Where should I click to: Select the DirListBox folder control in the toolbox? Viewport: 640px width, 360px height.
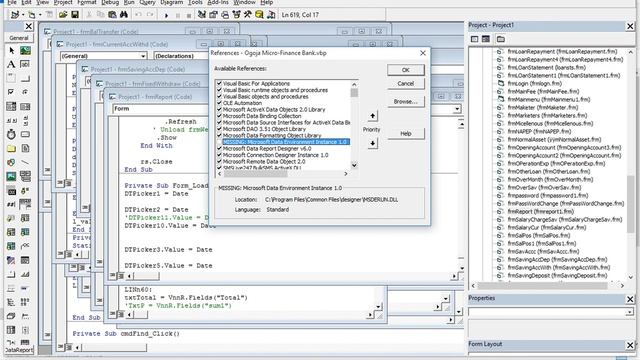pyautogui.click(x=11, y=149)
